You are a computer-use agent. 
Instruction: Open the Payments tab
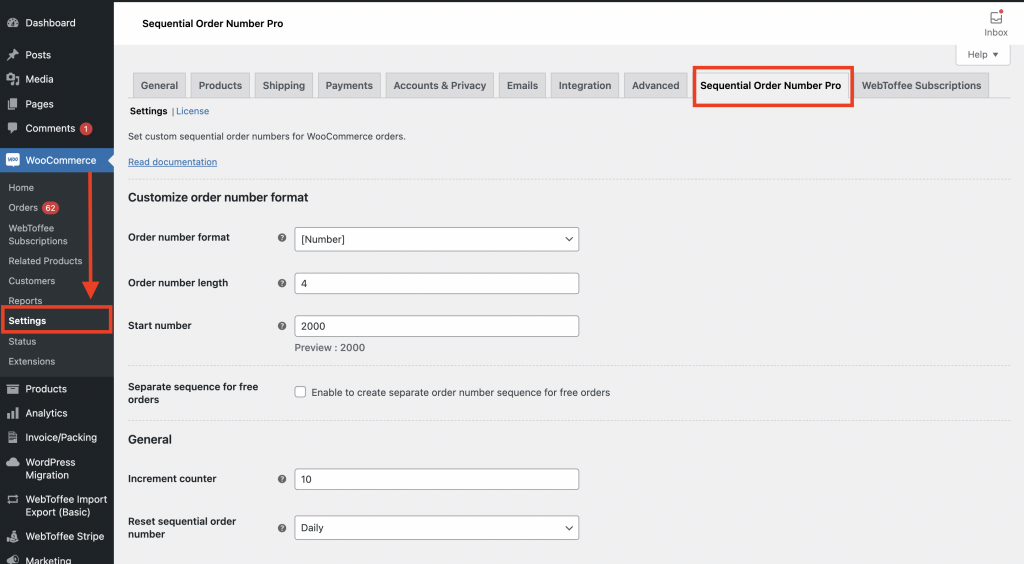349,86
